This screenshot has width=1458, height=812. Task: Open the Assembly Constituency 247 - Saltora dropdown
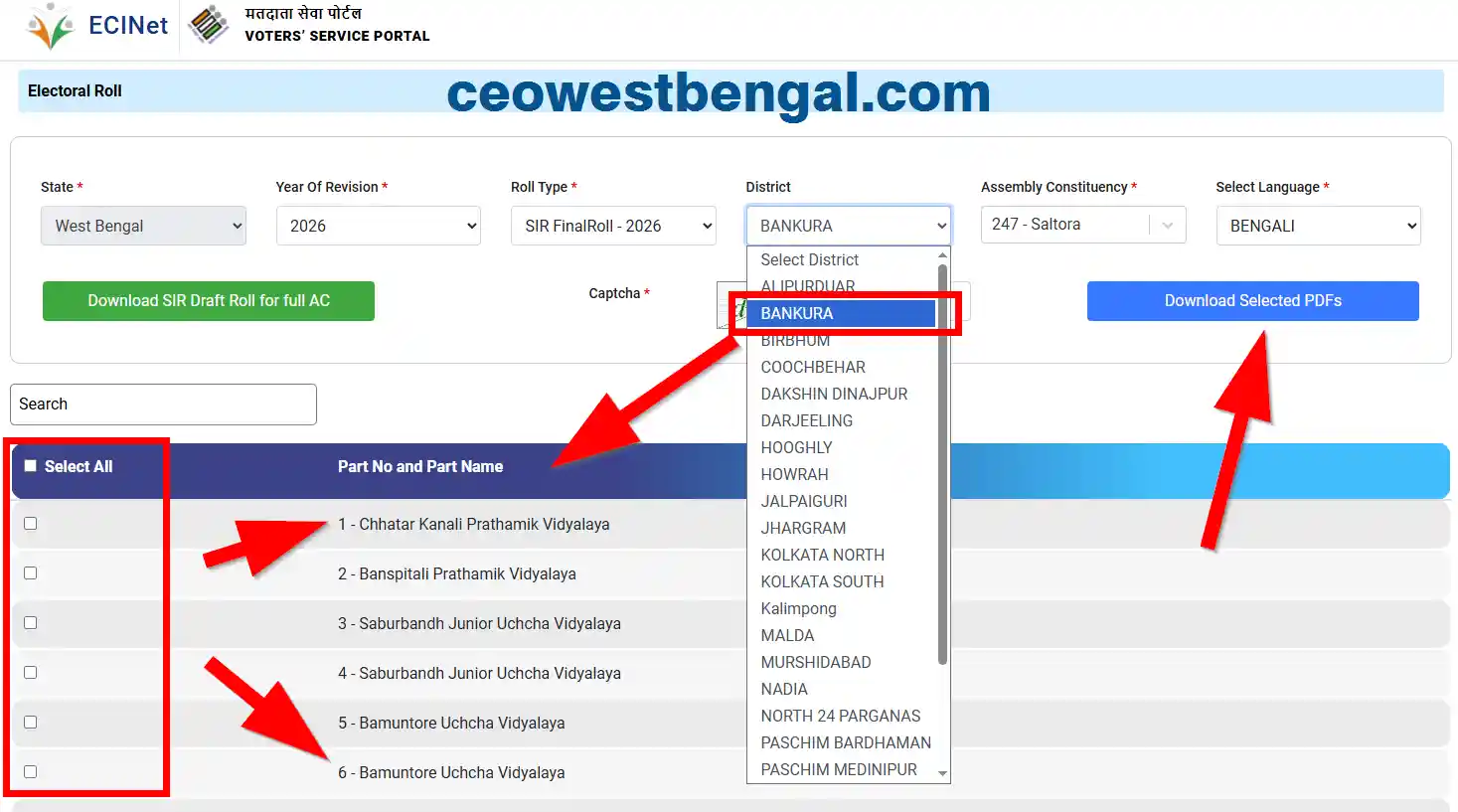click(x=1083, y=225)
